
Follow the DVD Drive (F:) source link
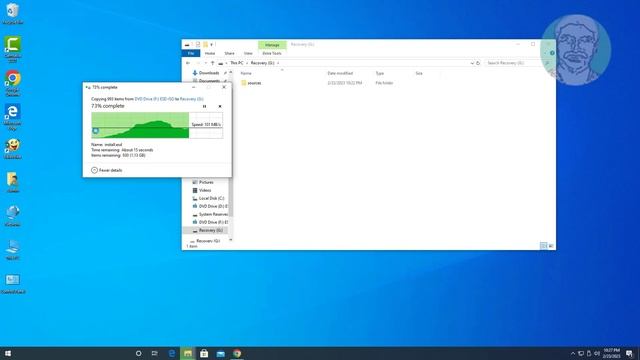pyautogui.click(x=154, y=99)
